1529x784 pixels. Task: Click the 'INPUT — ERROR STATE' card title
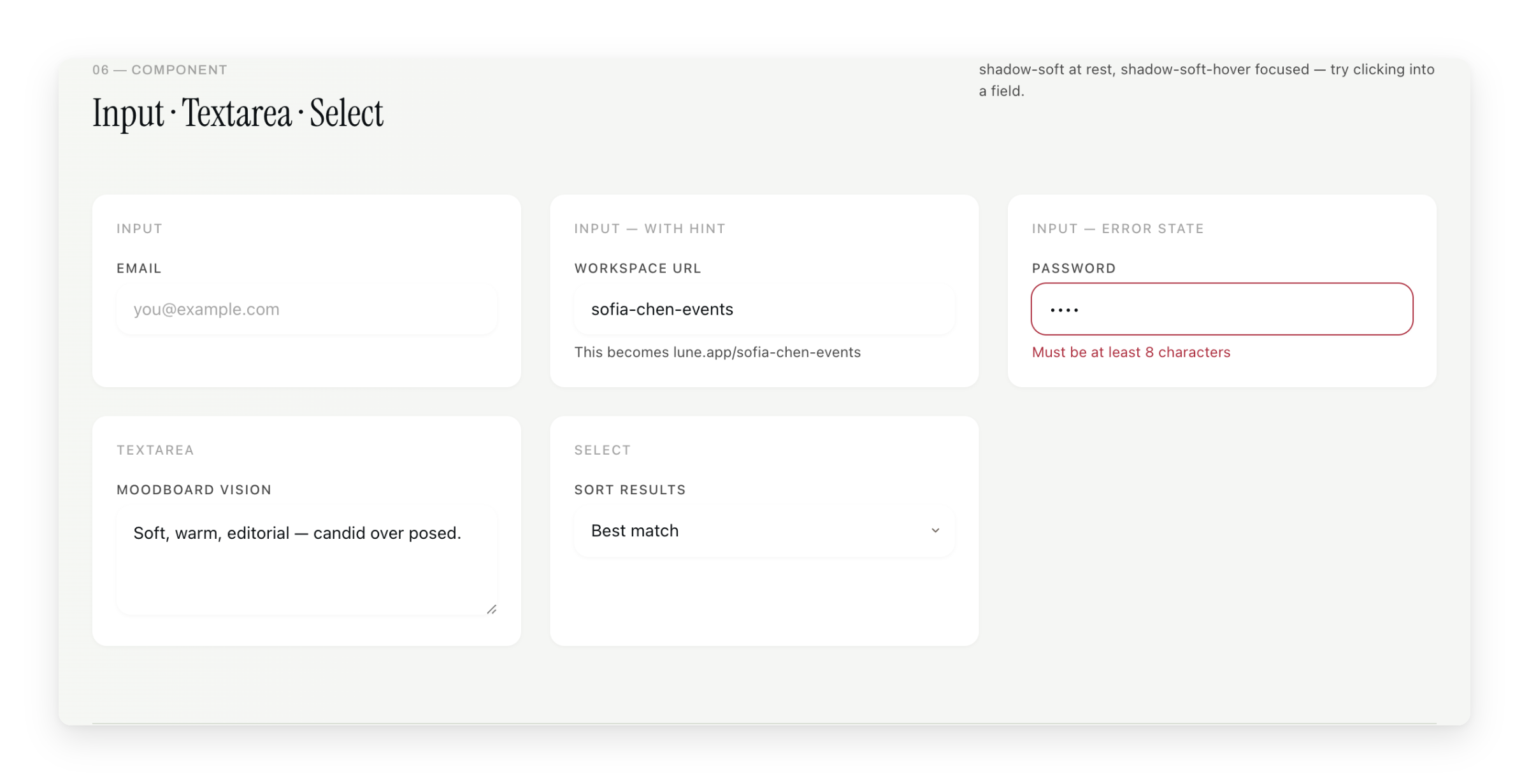click(x=1117, y=229)
